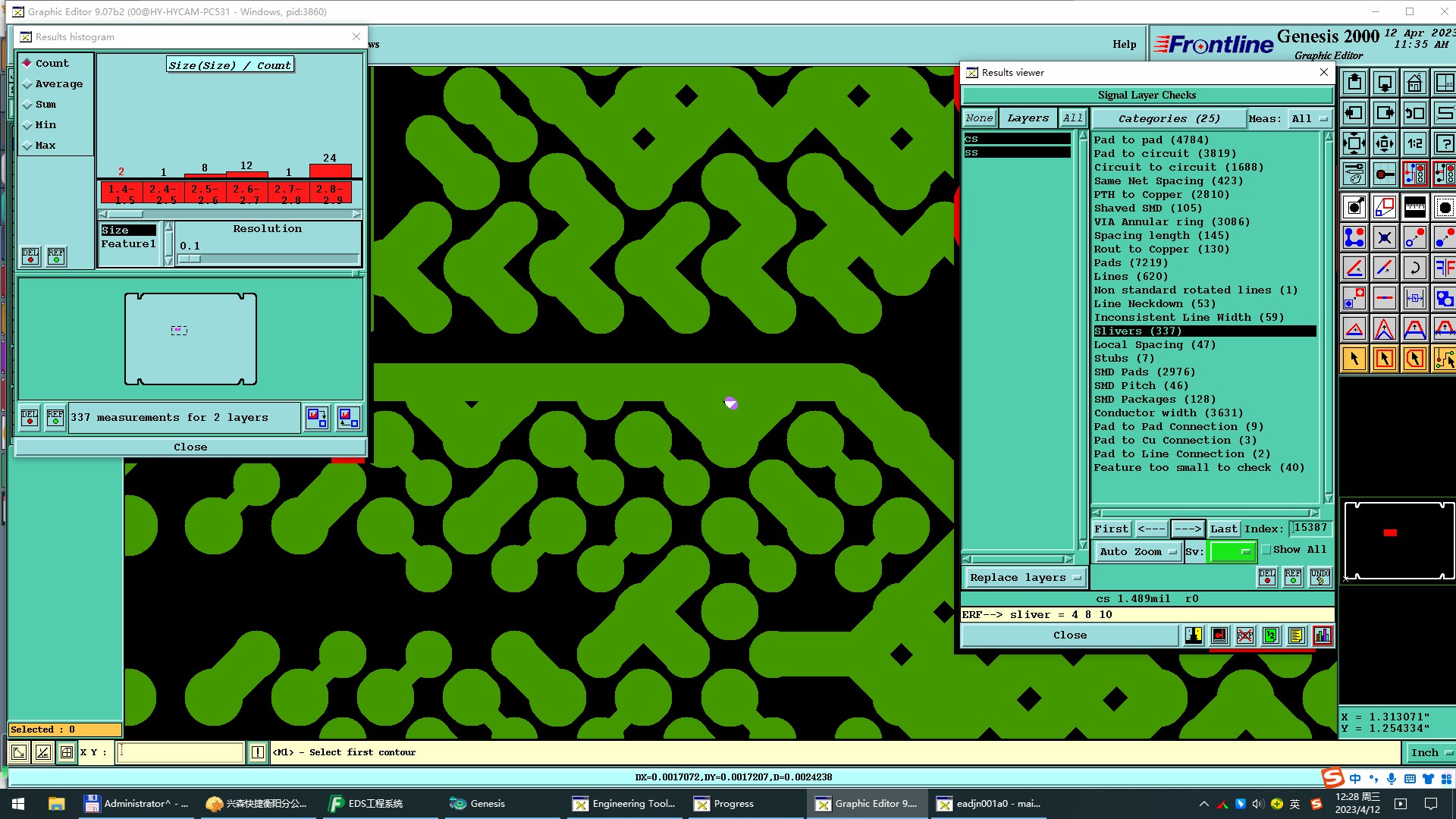The image size is (1456, 819).
Task: Click the 1:2 zoom icon
Action: [1414, 143]
